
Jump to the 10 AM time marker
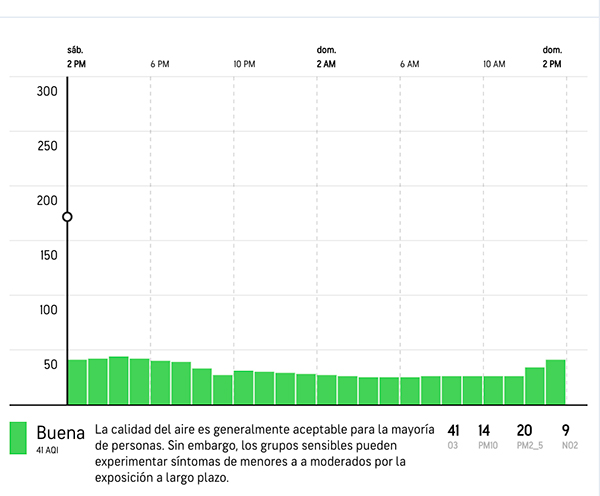point(493,64)
